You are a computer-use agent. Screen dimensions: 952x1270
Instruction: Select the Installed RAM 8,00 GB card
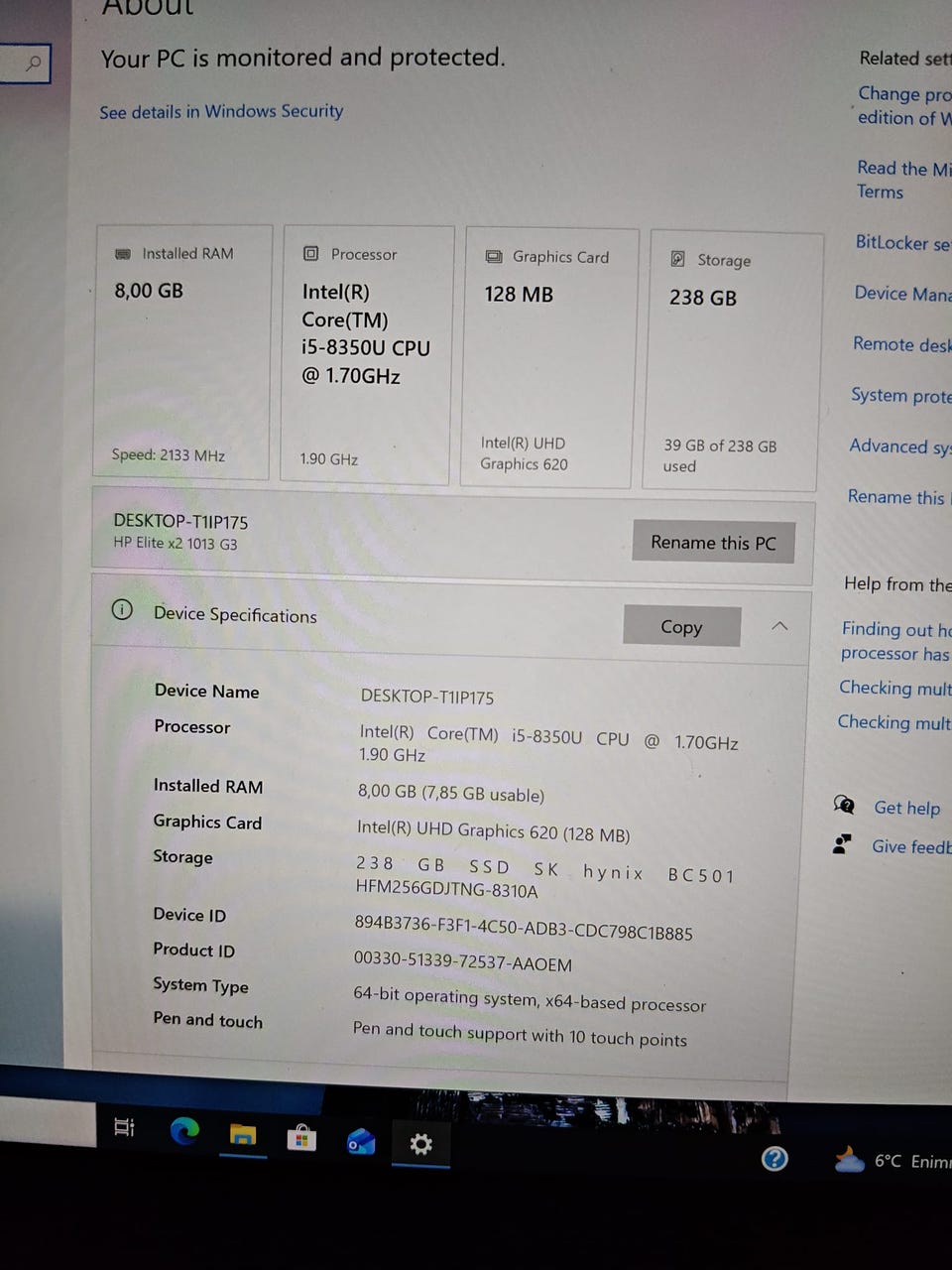(182, 352)
